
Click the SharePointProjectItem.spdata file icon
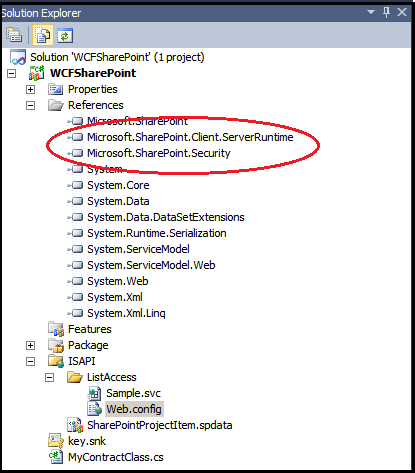75,425
